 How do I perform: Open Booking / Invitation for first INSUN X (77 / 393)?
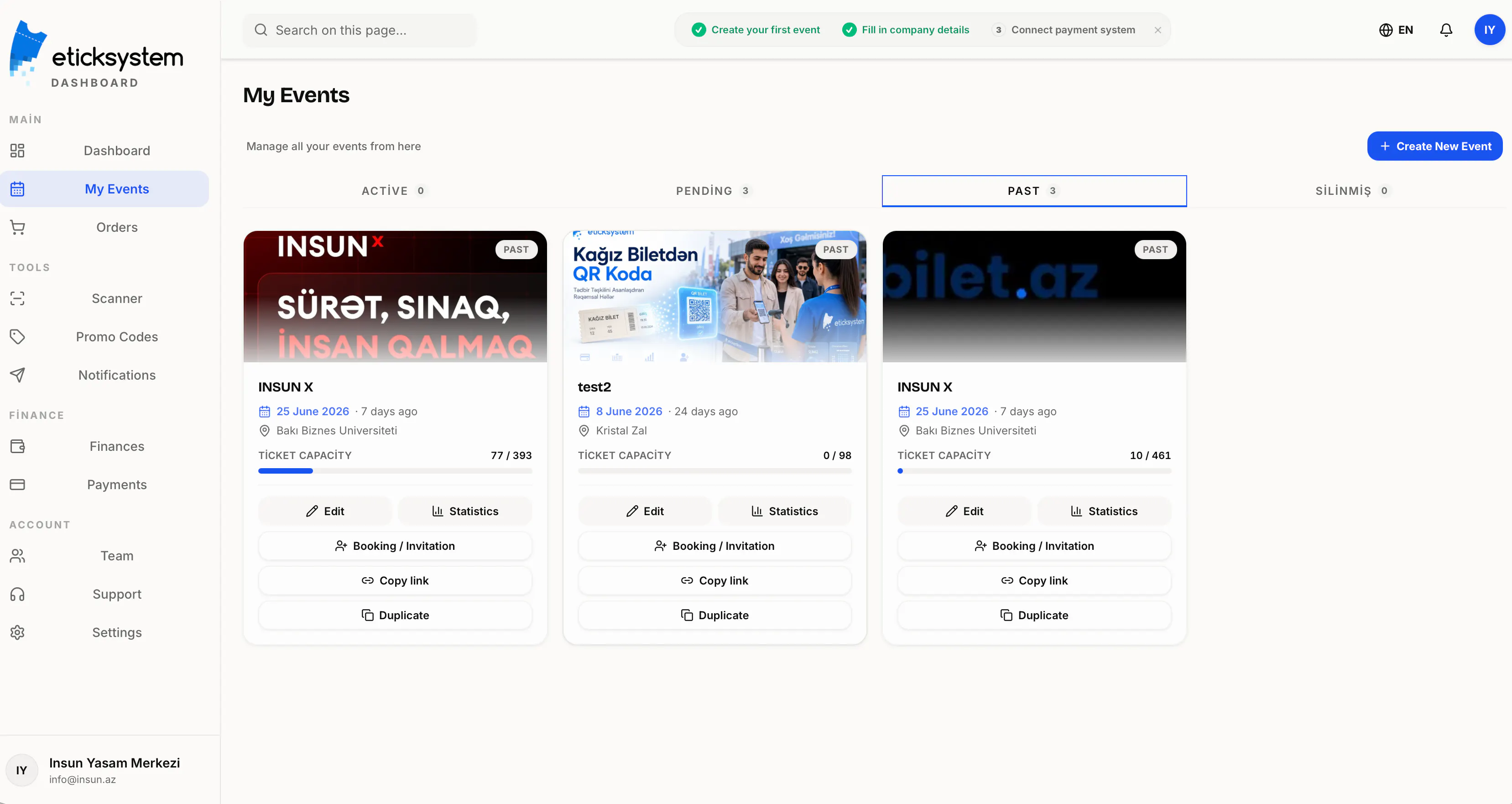[x=395, y=546]
